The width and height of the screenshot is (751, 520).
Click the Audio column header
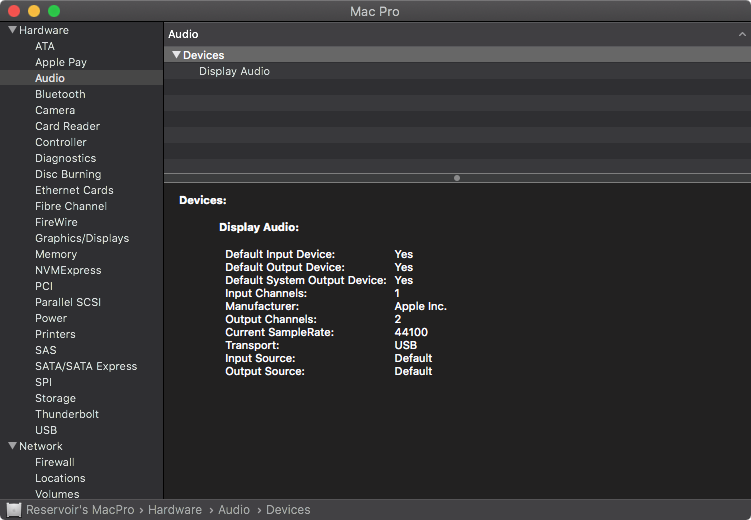(183, 34)
